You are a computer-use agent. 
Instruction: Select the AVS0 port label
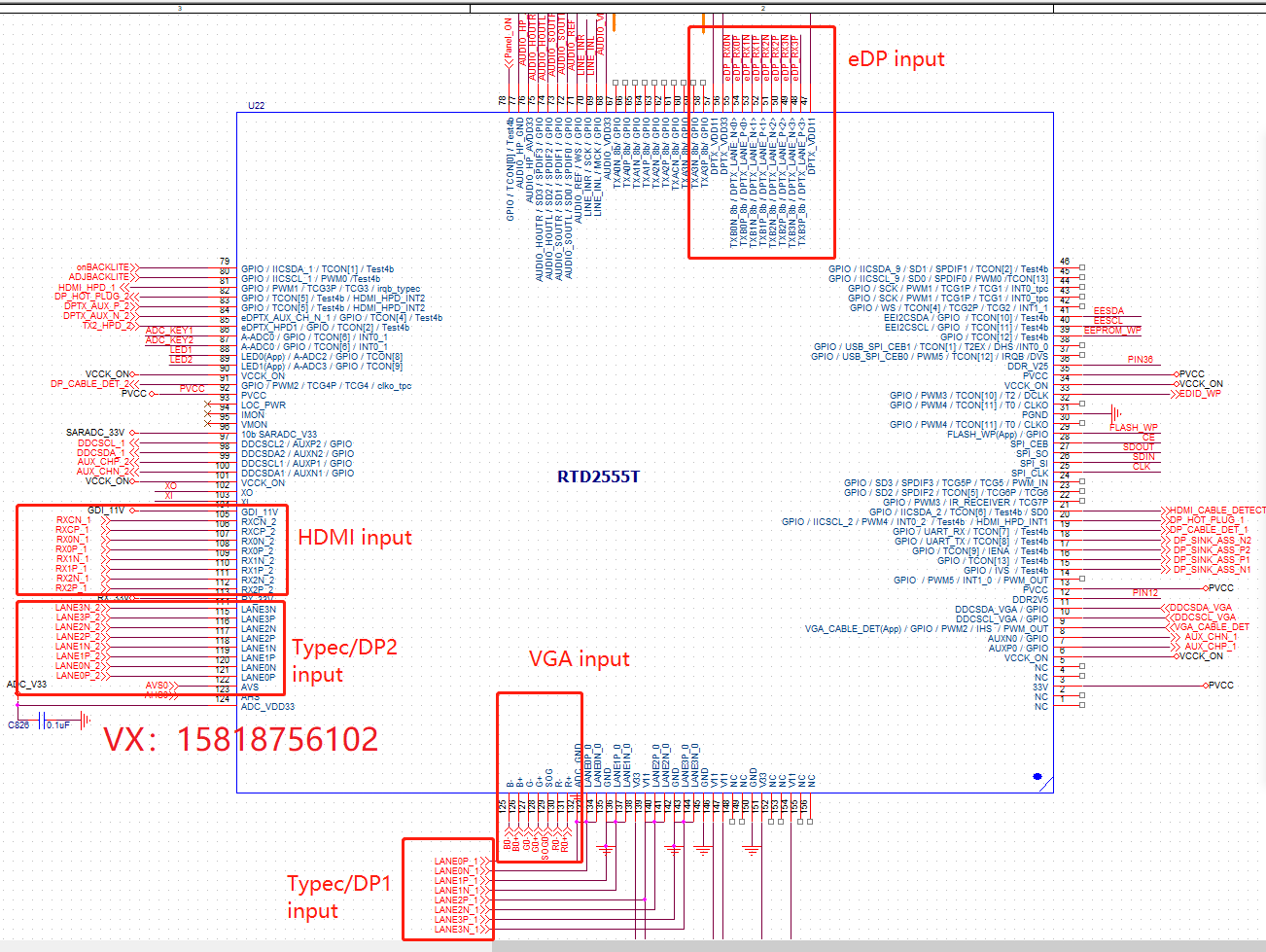[156, 687]
